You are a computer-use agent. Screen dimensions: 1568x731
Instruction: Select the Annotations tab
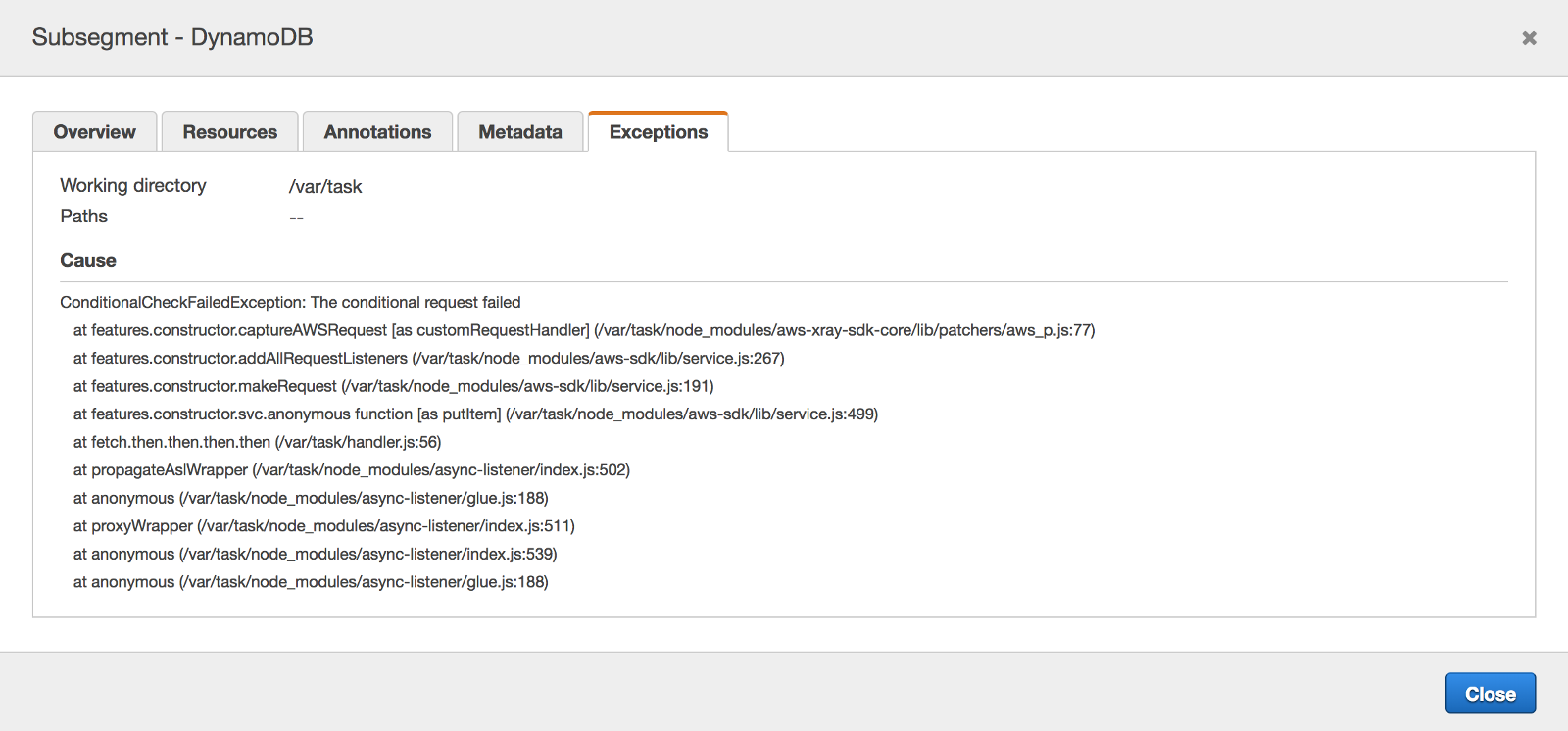coord(378,132)
